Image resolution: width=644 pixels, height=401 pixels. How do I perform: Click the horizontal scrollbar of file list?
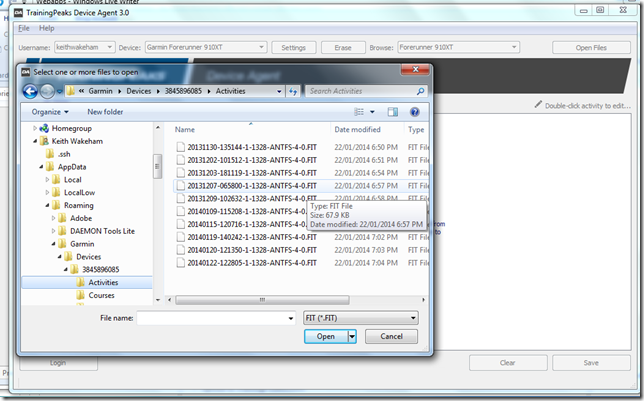(x=262, y=300)
